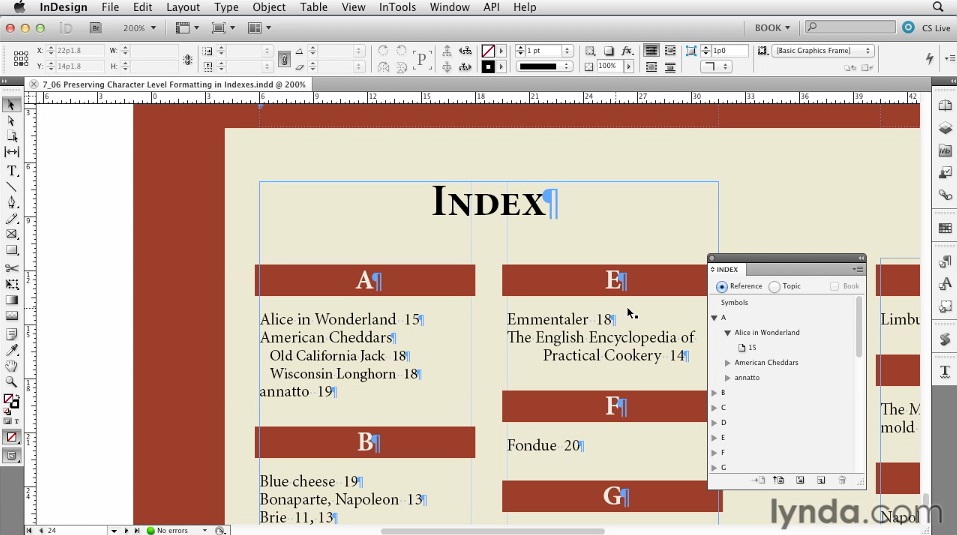
Task: Open the Layers panel icon
Action: [x=945, y=128]
